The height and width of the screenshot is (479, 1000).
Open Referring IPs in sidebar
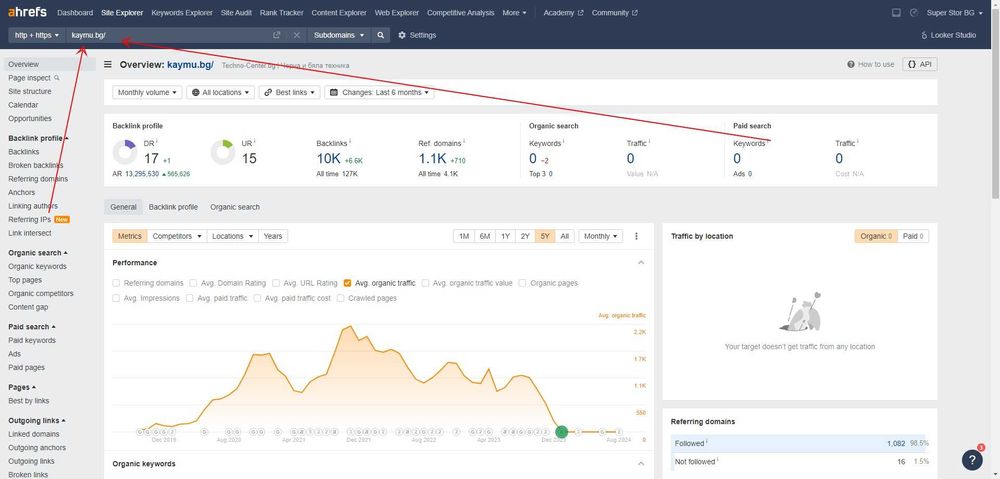(29, 219)
